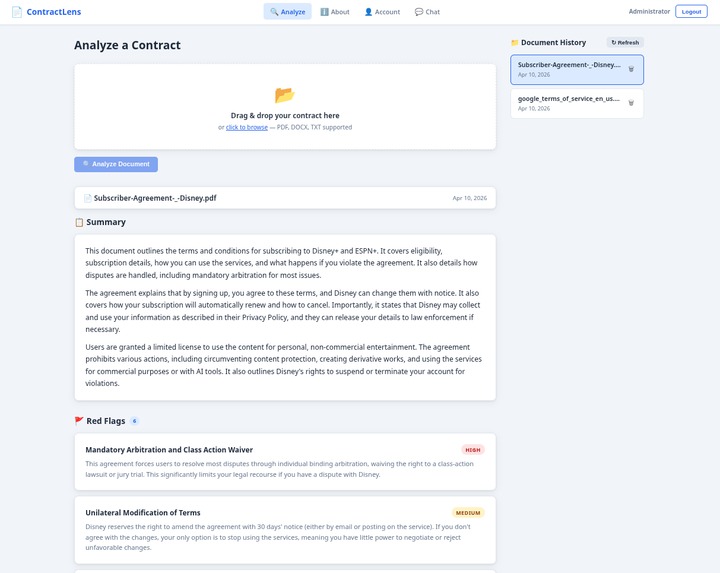
Task: Open the ContractLens home link text
Action: click(x=54, y=12)
